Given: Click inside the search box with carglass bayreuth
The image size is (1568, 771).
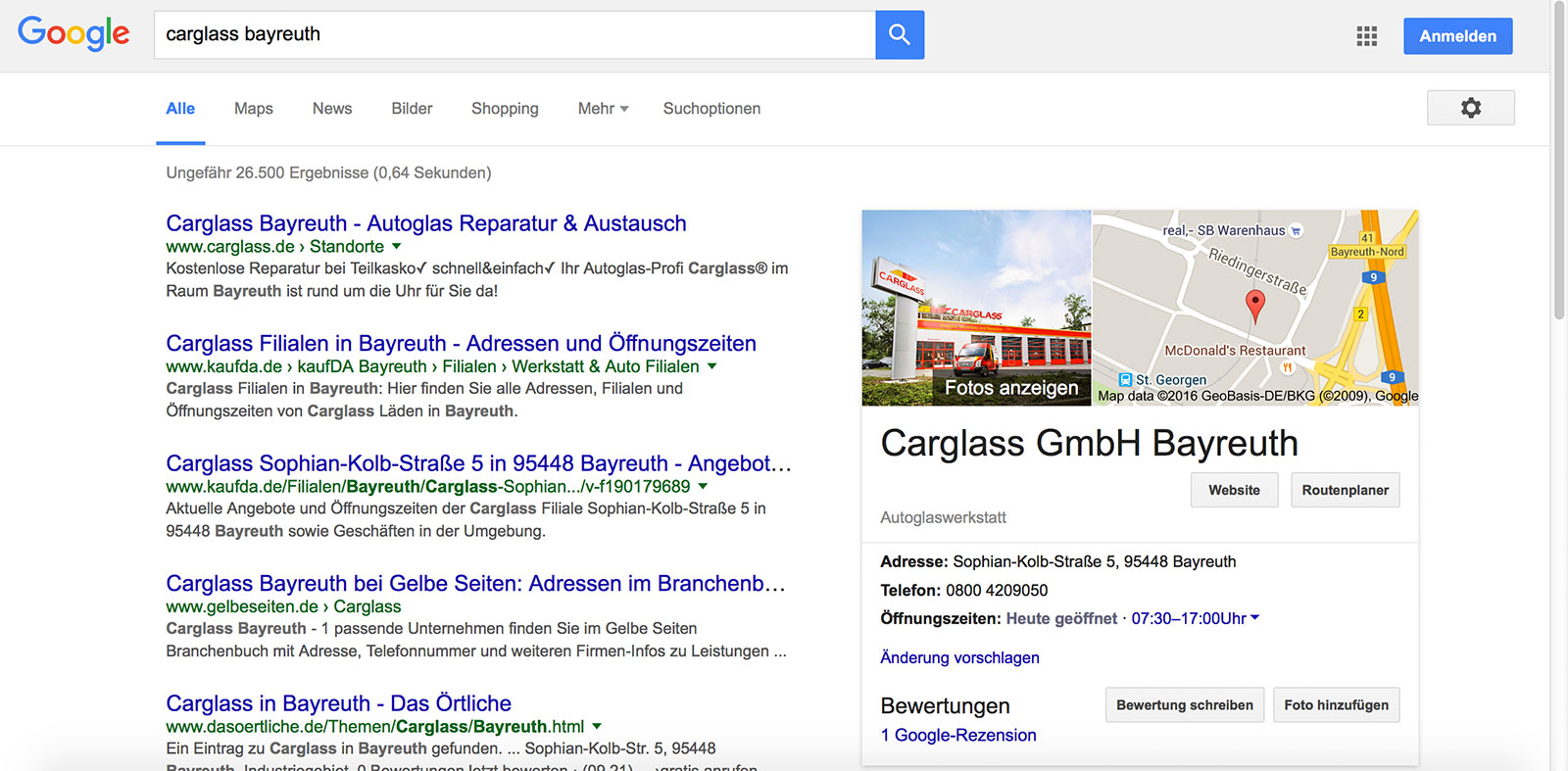Looking at the screenshot, I should 514,35.
